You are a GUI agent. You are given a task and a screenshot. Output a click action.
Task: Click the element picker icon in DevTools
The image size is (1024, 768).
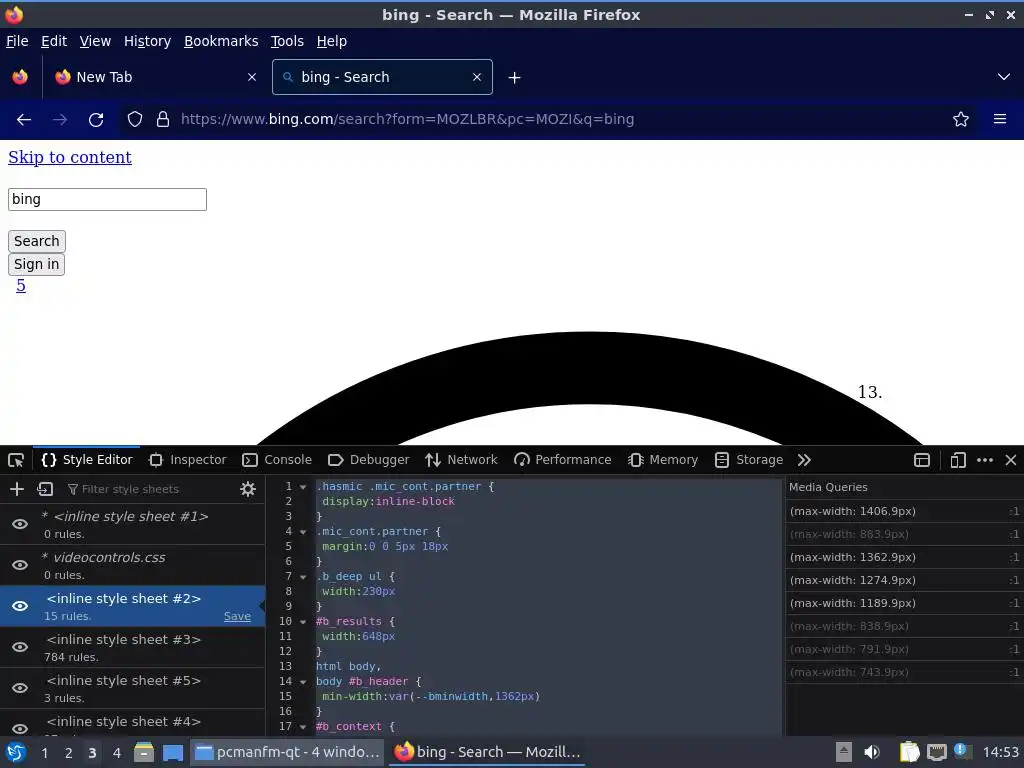(16, 460)
